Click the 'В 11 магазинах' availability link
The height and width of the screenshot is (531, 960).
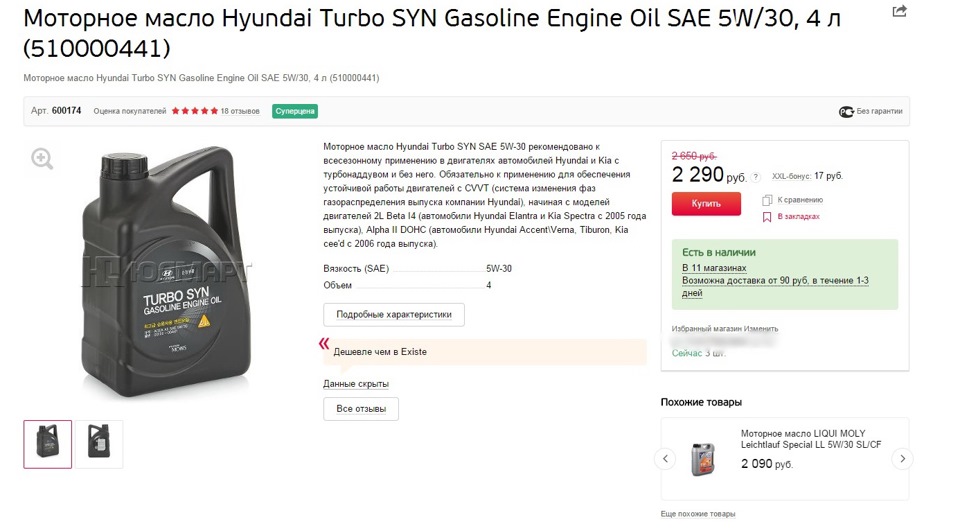(x=714, y=268)
